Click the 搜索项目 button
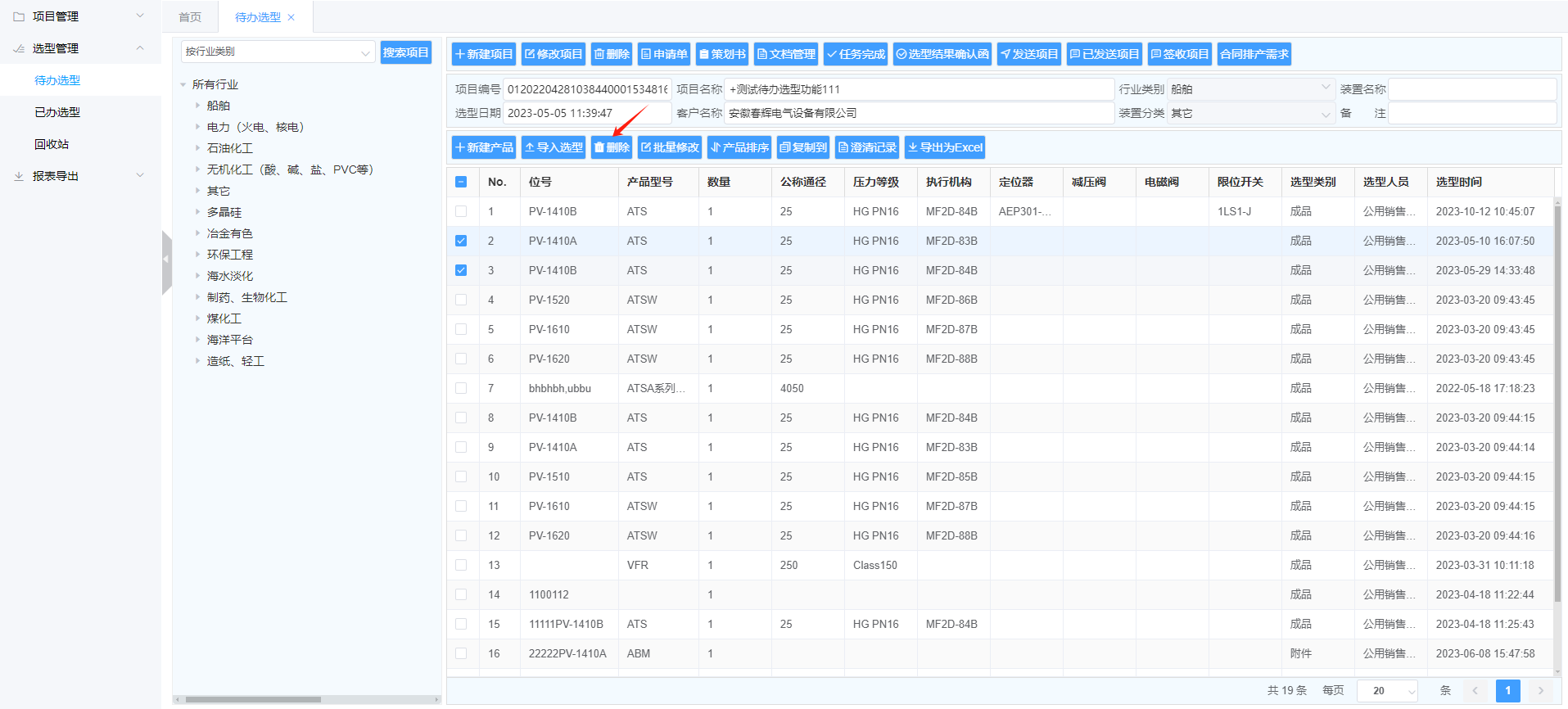1568x709 pixels. pos(405,52)
